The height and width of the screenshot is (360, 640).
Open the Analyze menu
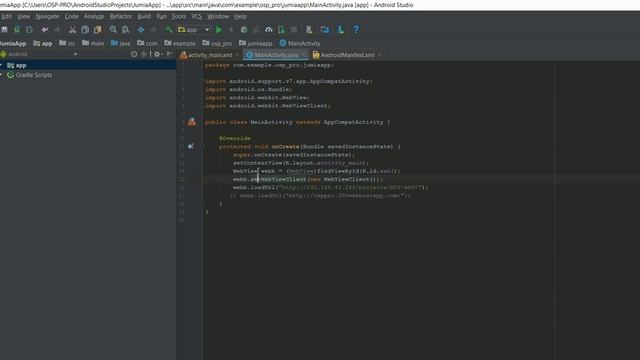pyautogui.click(x=94, y=16)
